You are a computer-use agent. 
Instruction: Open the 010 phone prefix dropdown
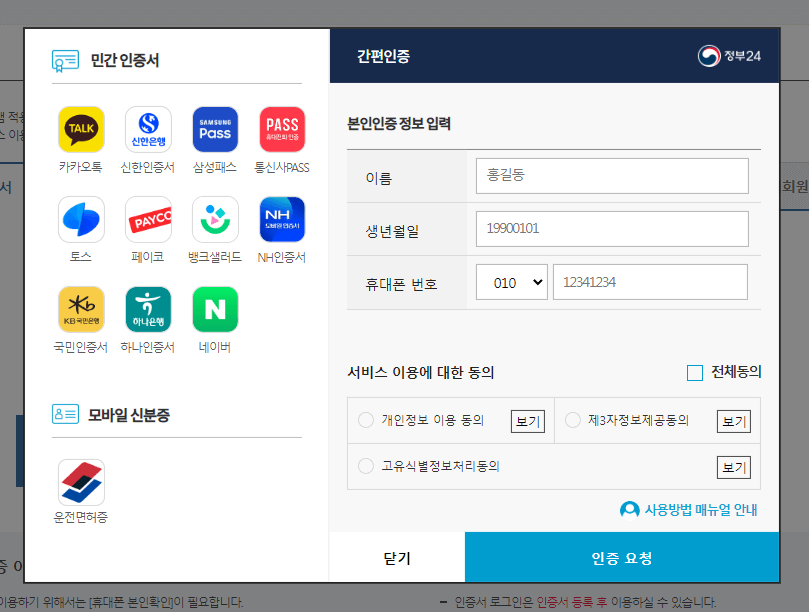[511, 282]
